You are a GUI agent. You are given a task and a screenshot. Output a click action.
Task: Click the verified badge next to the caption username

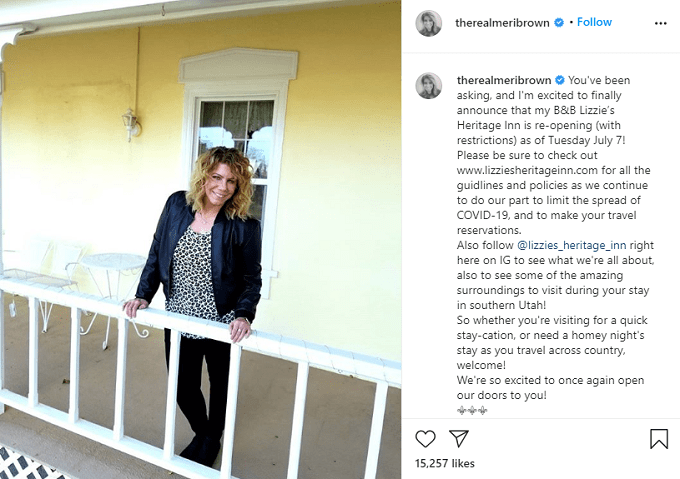click(x=560, y=80)
